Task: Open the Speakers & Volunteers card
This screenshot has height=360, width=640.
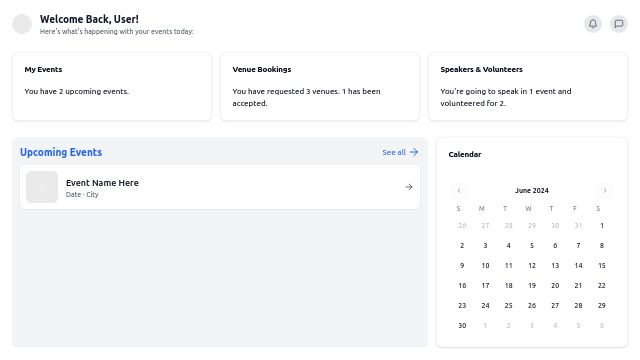Action: click(528, 87)
